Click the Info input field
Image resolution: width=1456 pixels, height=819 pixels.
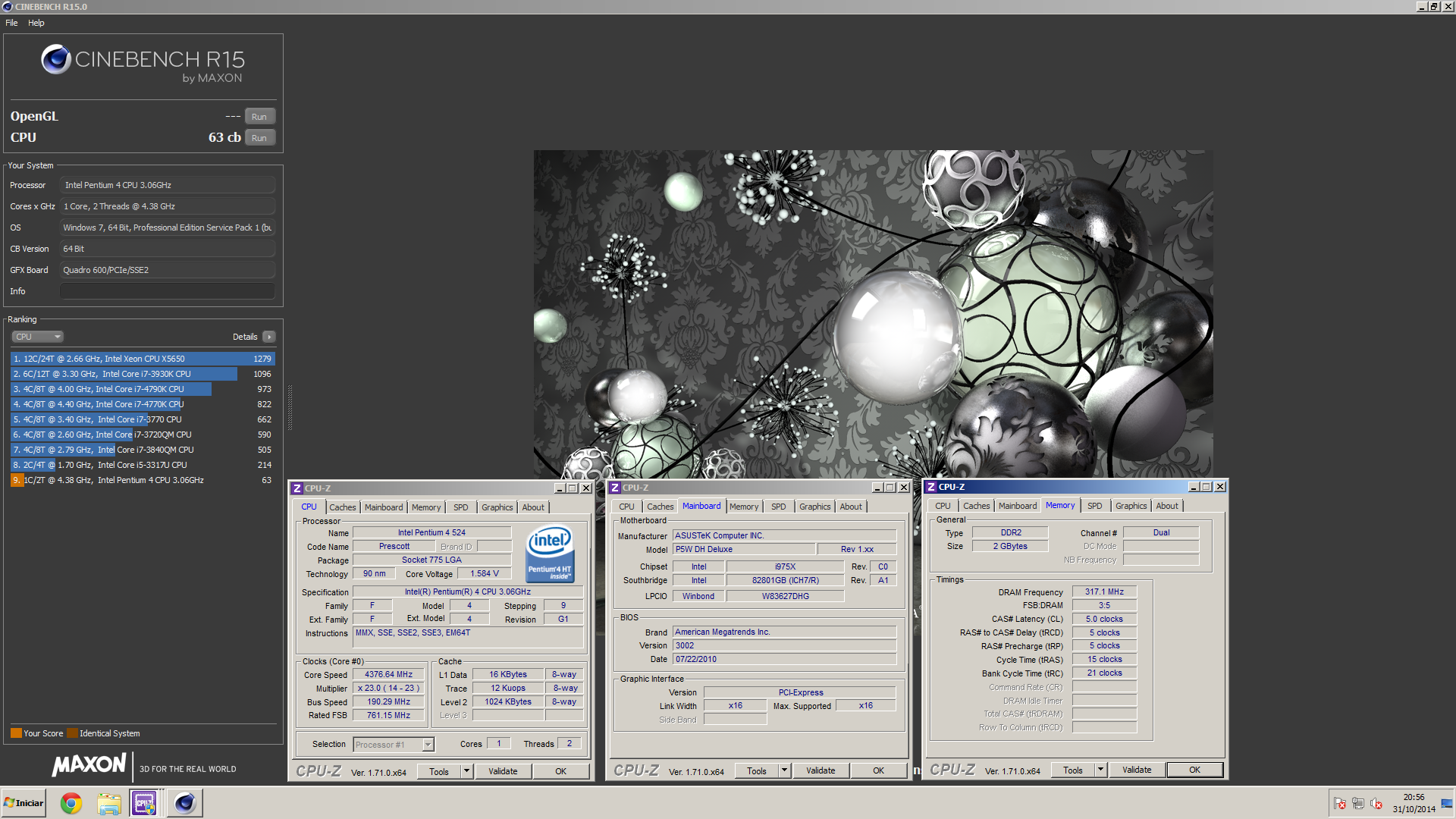pos(168,291)
